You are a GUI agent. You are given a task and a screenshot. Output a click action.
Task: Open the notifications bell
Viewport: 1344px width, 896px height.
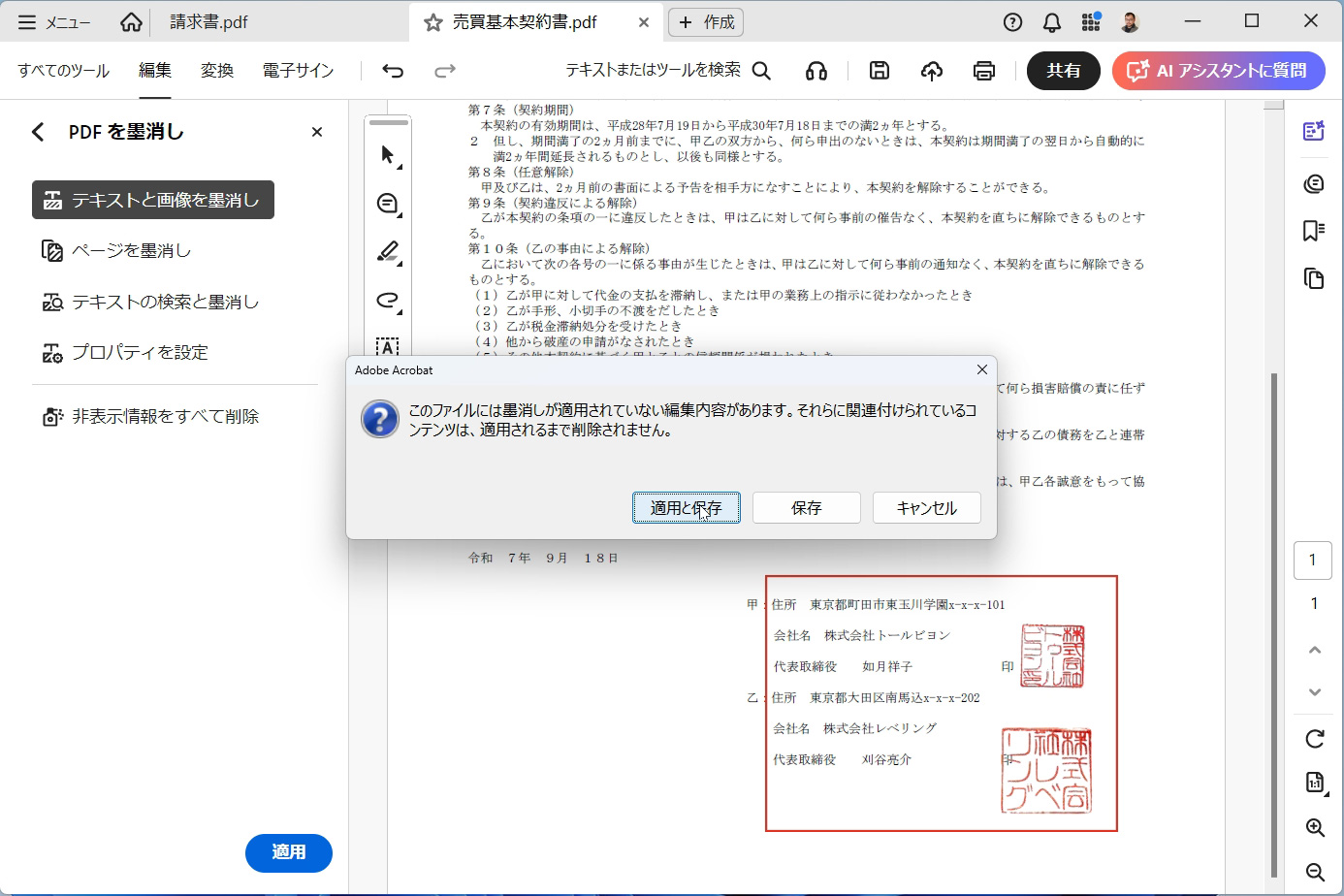click(1051, 22)
